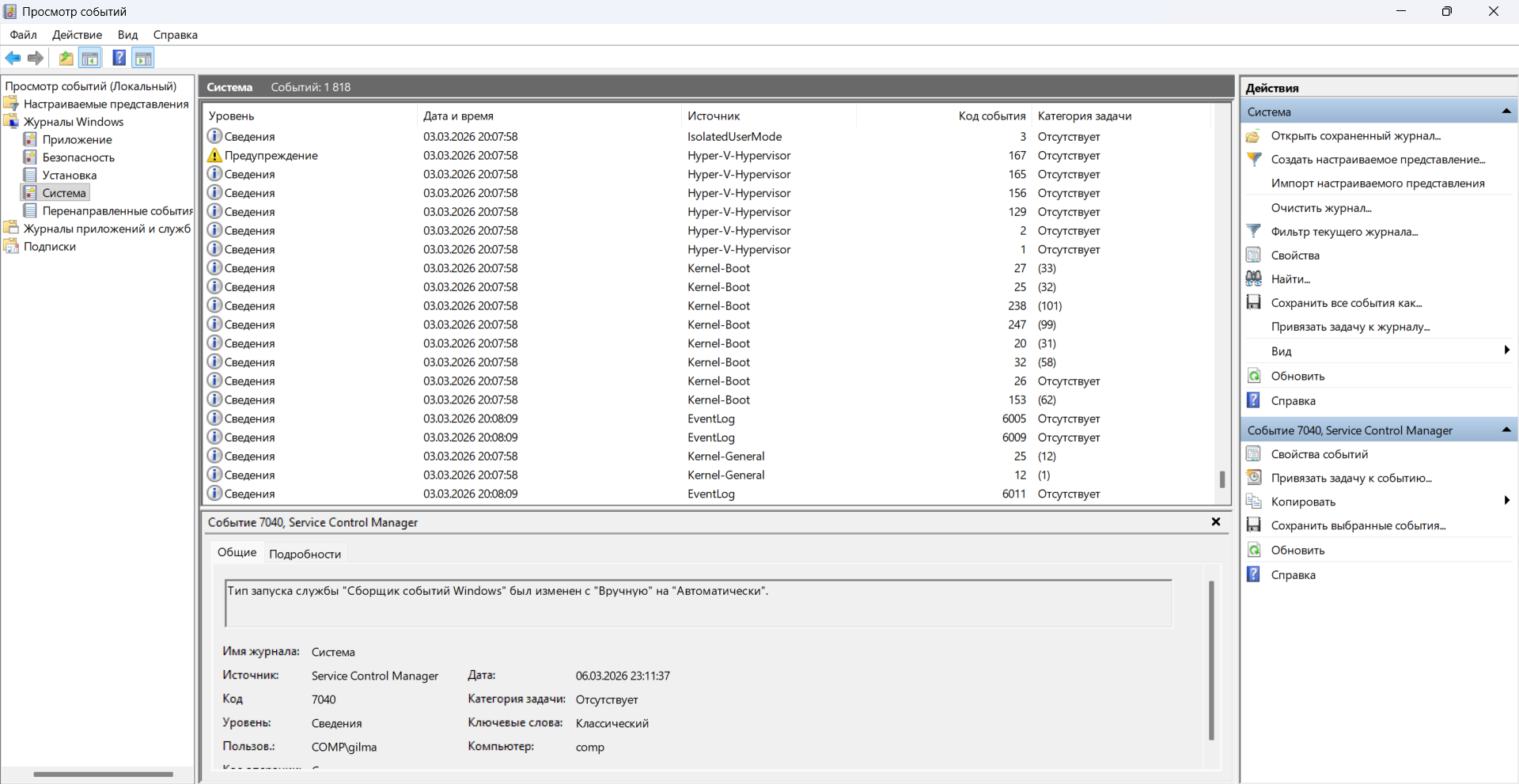Screen dimensions: 1519x784
Task: Open Безопасность log in the tree
Action: [x=78, y=157]
